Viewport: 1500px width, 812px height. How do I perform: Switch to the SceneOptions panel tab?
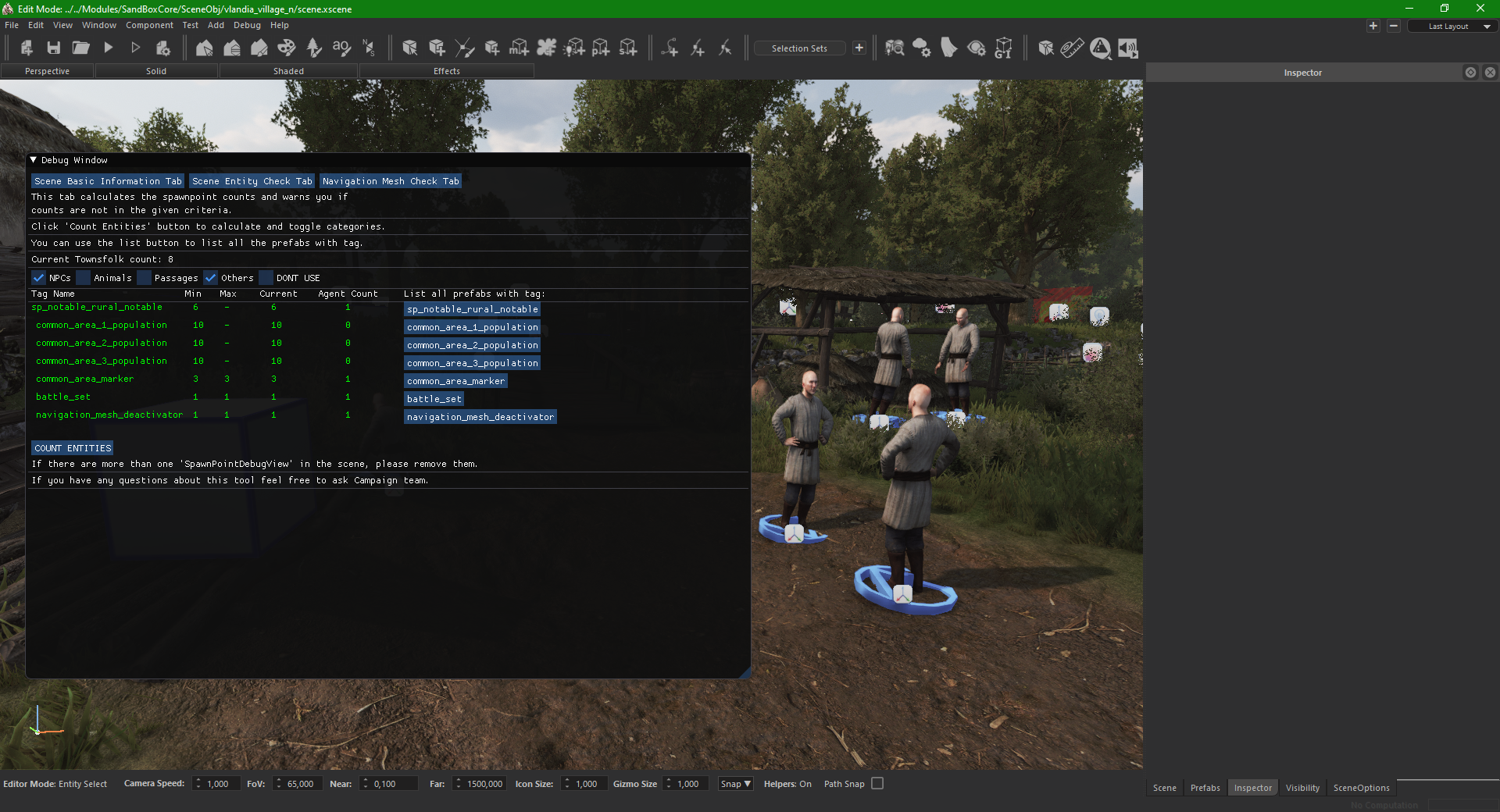(x=1361, y=788)
